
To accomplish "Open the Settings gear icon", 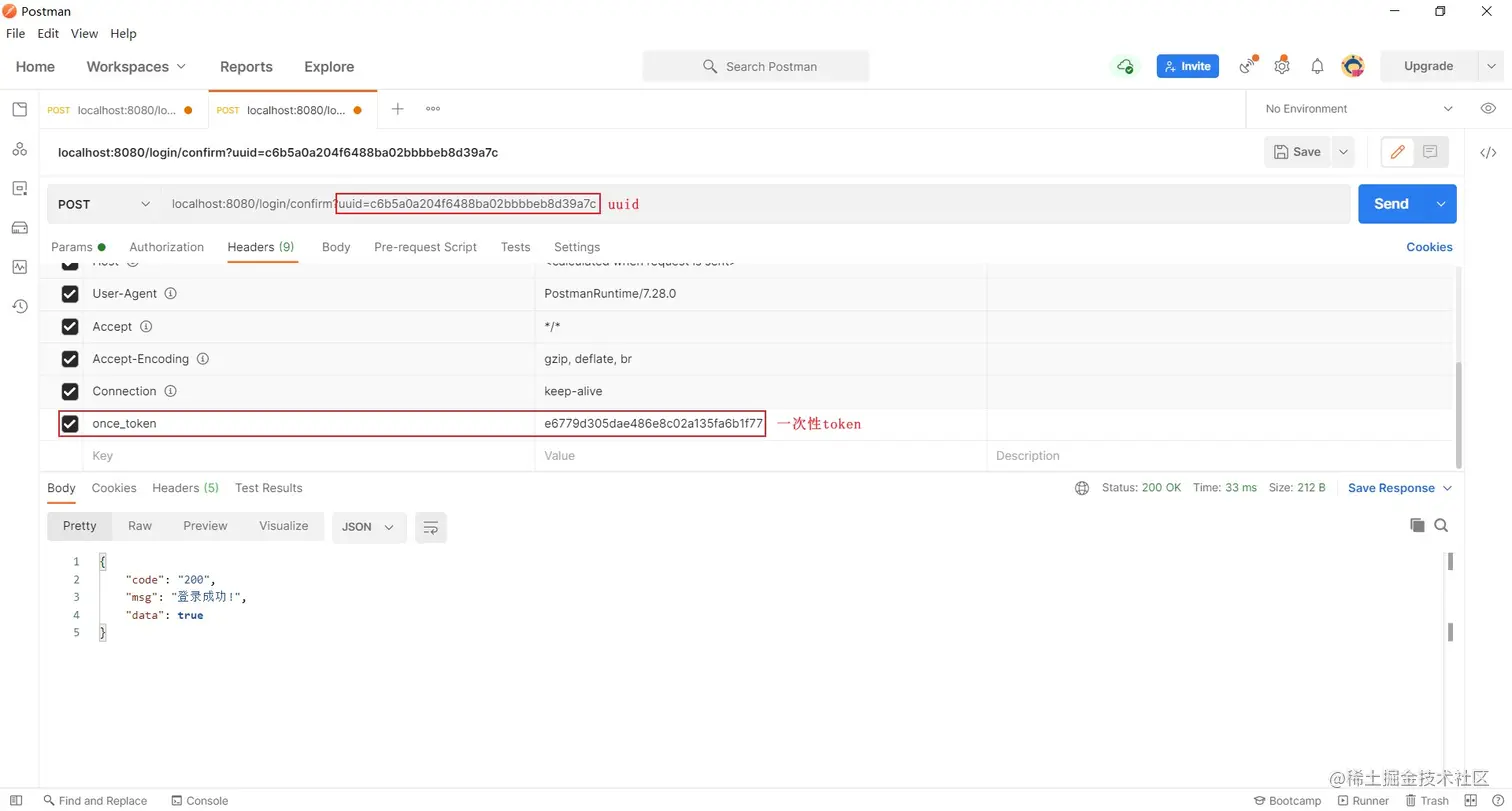I will (1282, 66).
